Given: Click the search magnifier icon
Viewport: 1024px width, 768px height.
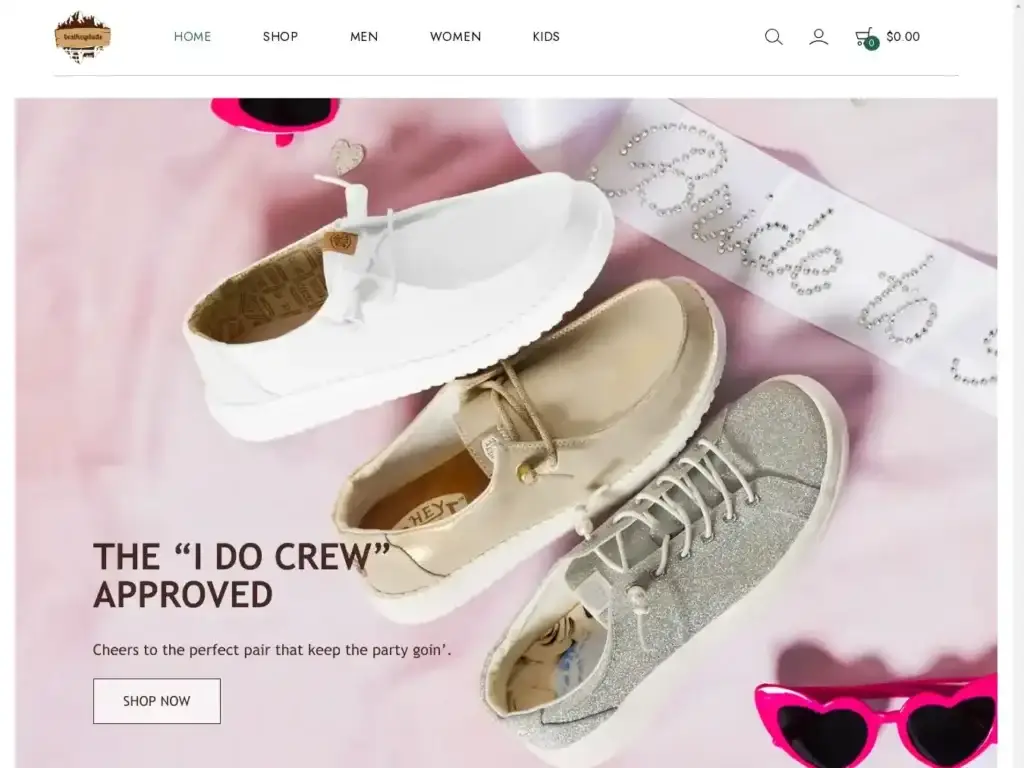Looking at the screenshot, I should coord(773,37).
